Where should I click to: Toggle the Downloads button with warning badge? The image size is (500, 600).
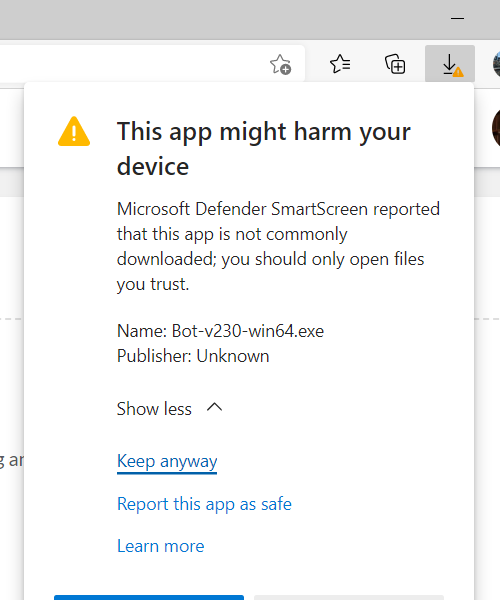450,64
